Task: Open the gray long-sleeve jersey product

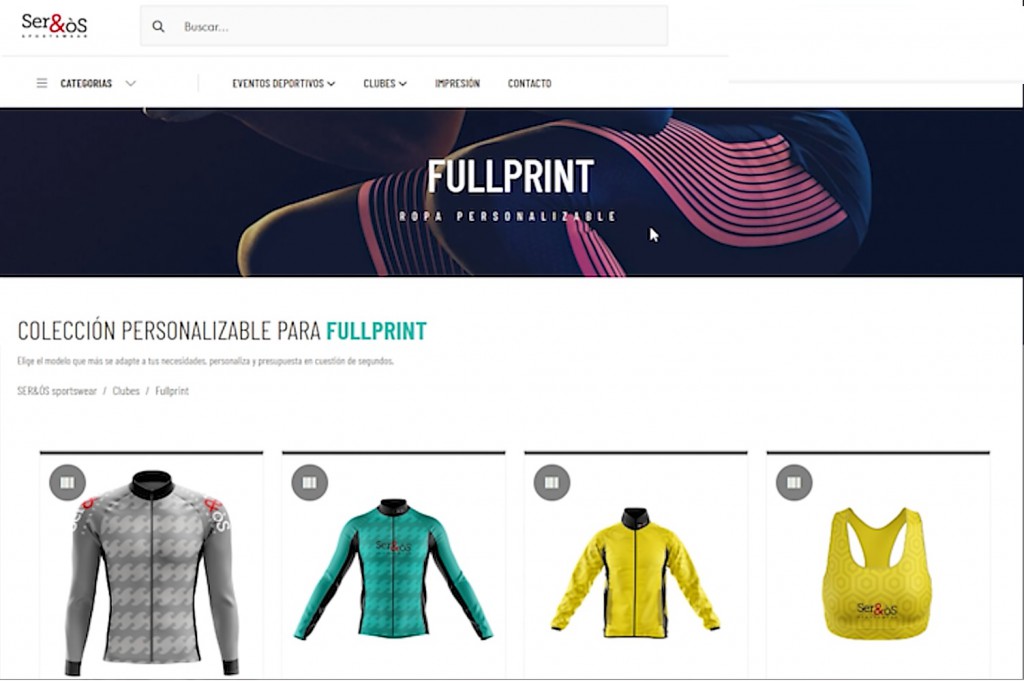Action: tap(152, 572)
